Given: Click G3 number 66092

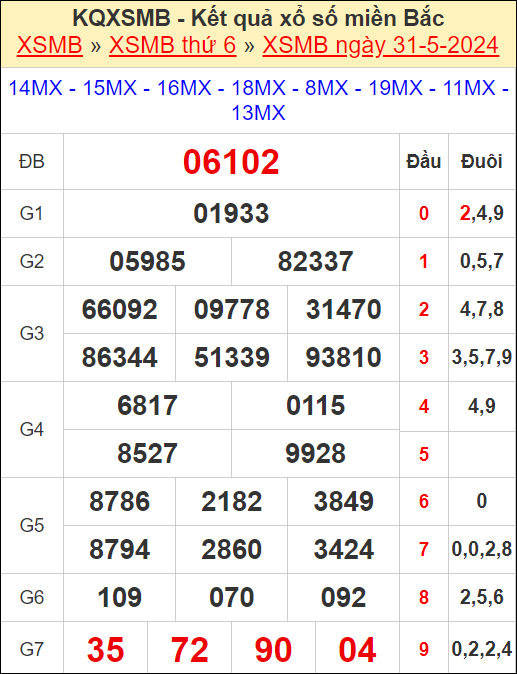Looking at the screenshot, I should click(119, 309).
